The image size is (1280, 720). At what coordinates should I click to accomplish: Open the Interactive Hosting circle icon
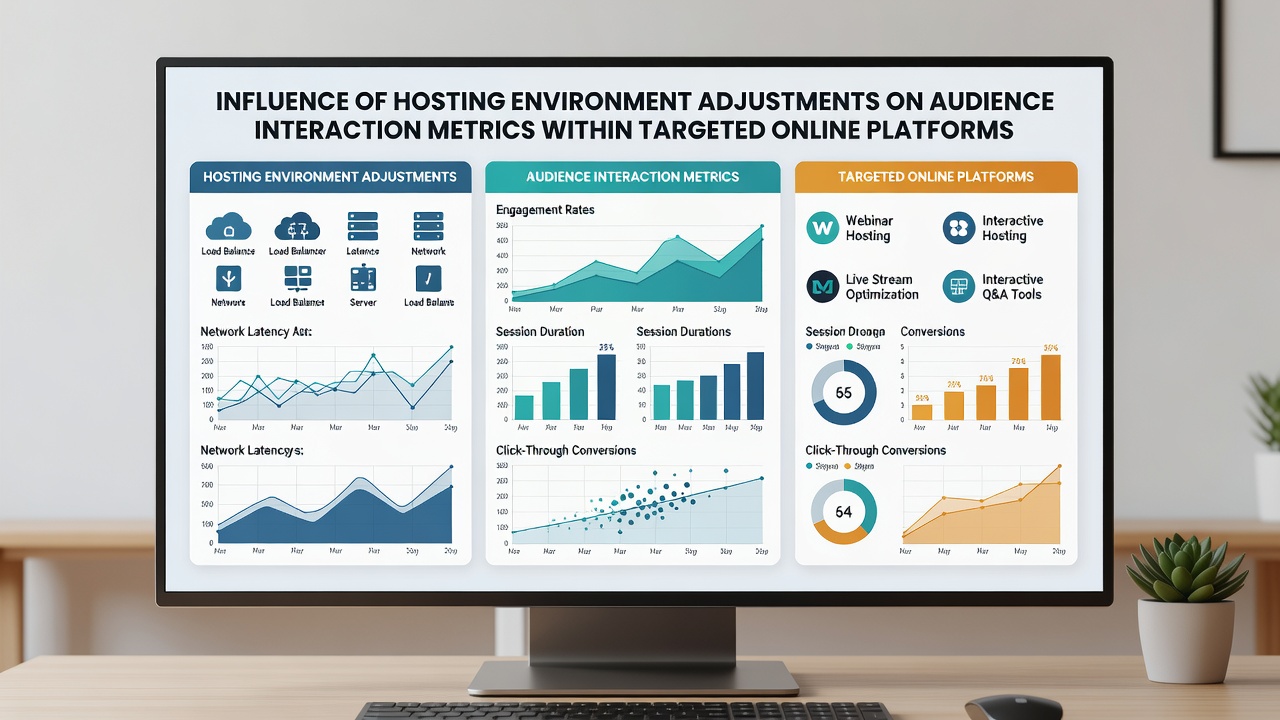959,228
